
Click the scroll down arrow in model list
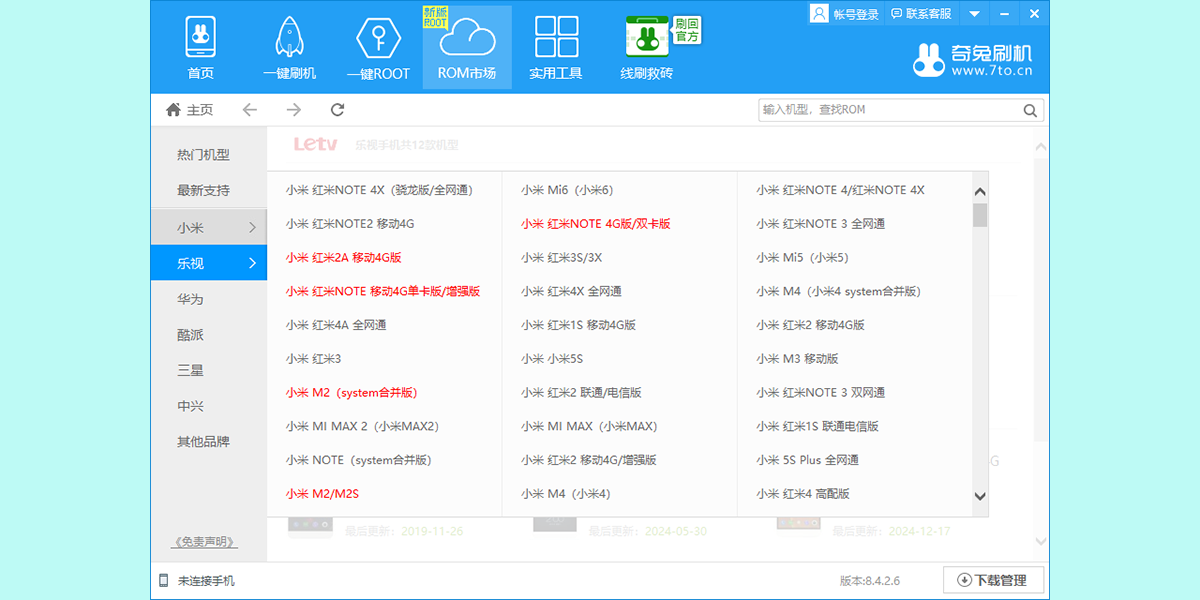coord(980,496)
